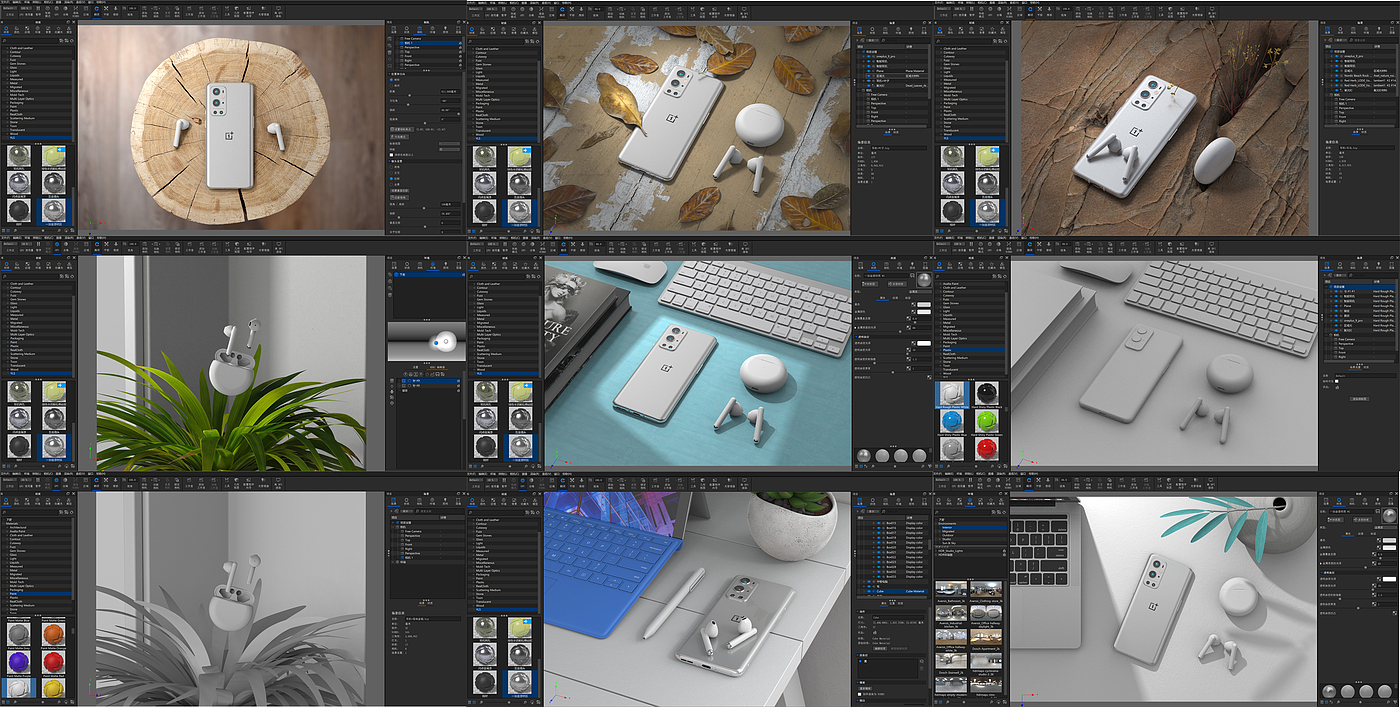Click distance value field, wood stump window

[450, 91]
